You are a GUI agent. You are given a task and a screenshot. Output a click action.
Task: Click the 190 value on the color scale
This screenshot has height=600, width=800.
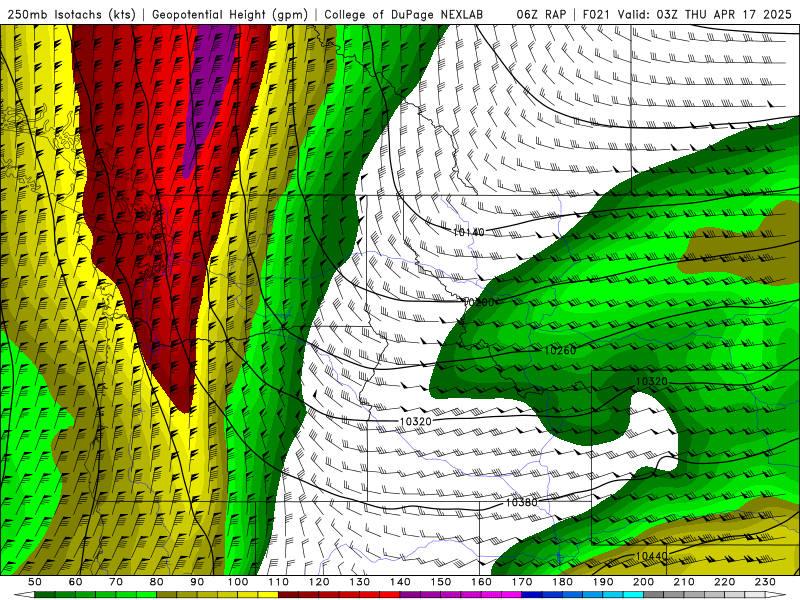click(603, 582)
